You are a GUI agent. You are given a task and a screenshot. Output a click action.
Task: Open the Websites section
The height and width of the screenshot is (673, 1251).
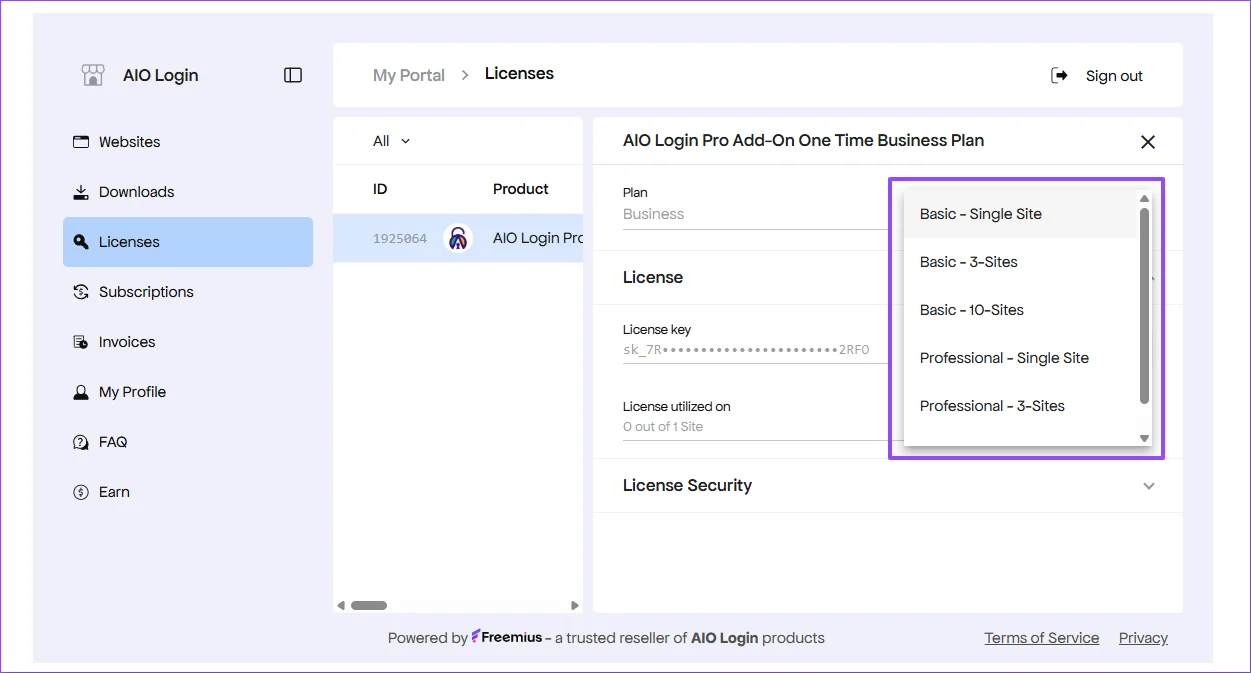188,142
